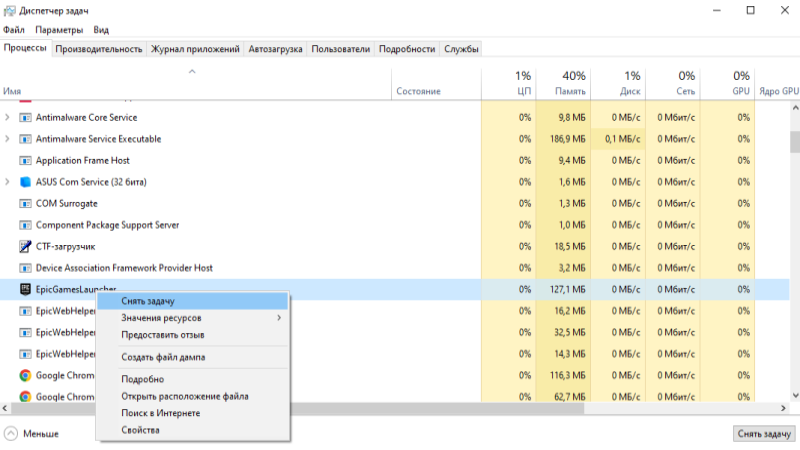Expand the Antimalware Core Service group
Viewport: 800px width, 450px height.
pyautogui.click(x=7, y=117)
